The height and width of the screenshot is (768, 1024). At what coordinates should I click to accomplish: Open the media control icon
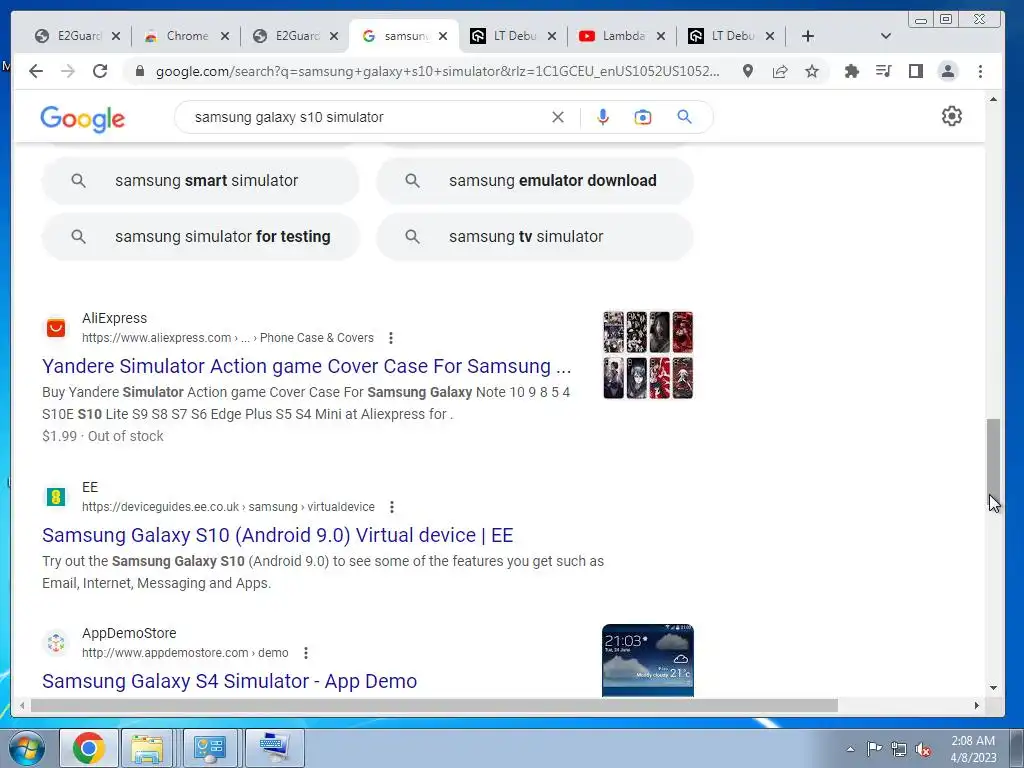tap(884, 71)
